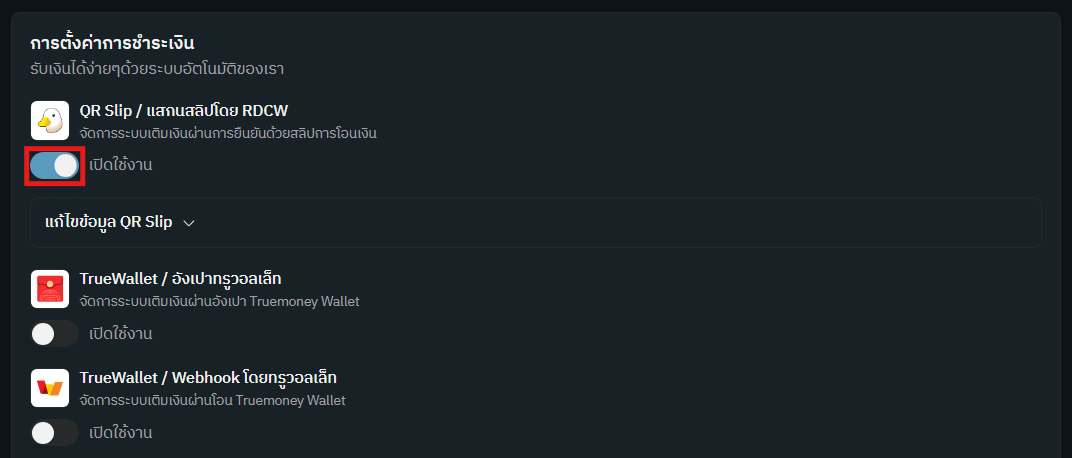
Task: Expand the แก้ไขข้อมูล QR Slip chevron
Action: (x=189, y=223)
